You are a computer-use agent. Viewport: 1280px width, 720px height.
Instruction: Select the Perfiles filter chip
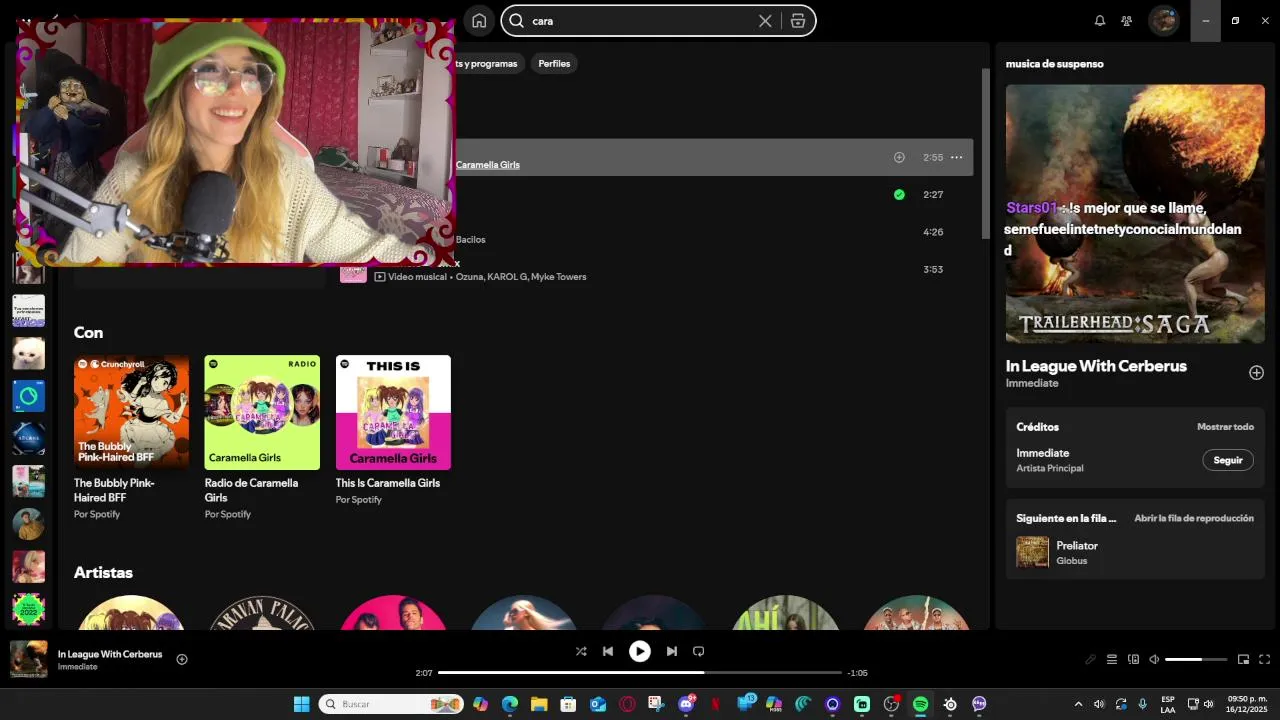(554, 64)
